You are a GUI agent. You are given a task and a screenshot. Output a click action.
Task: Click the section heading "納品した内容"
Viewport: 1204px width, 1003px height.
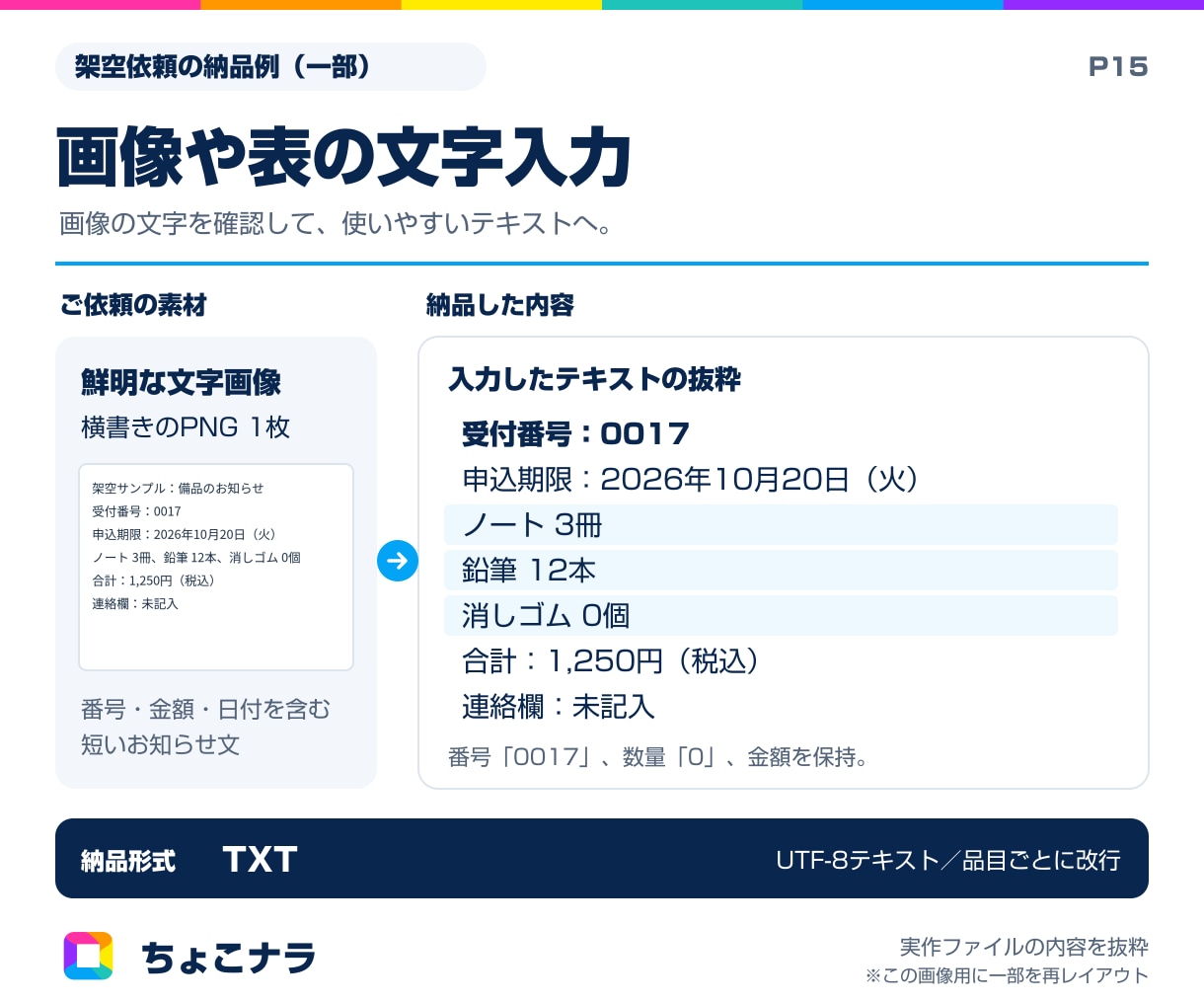click(500, 305)
